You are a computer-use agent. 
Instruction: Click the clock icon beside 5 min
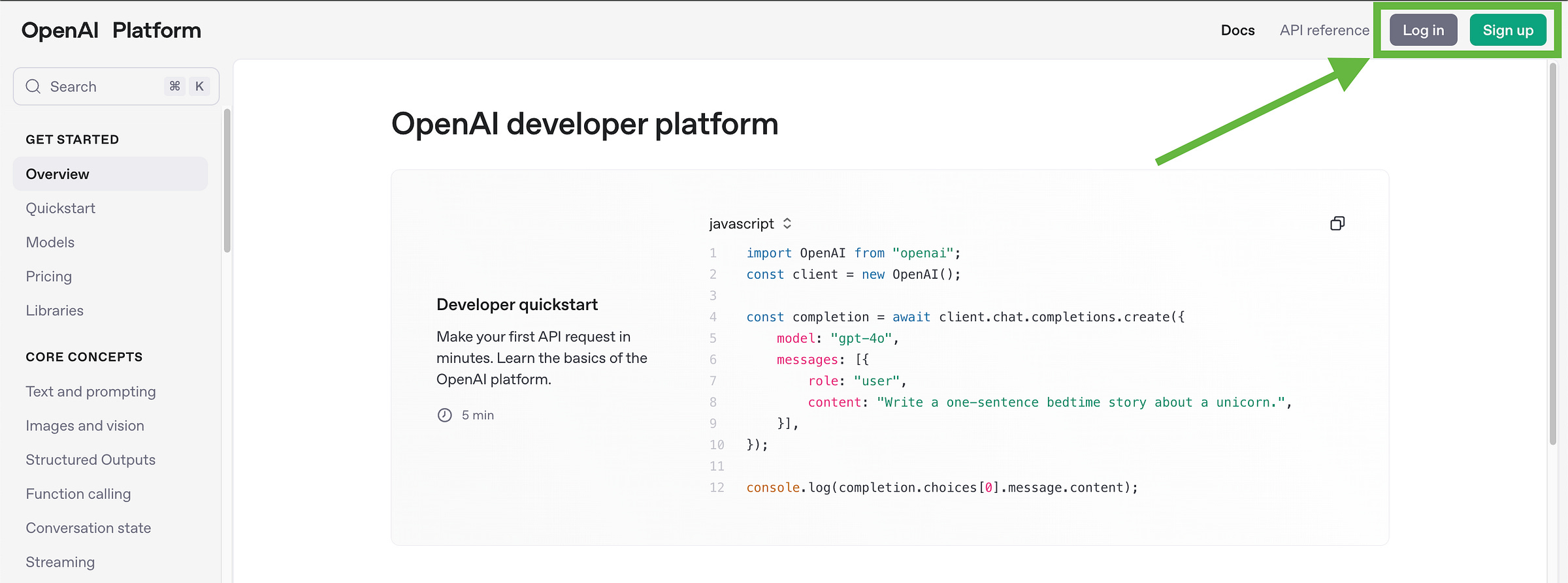tap(444, 415)
